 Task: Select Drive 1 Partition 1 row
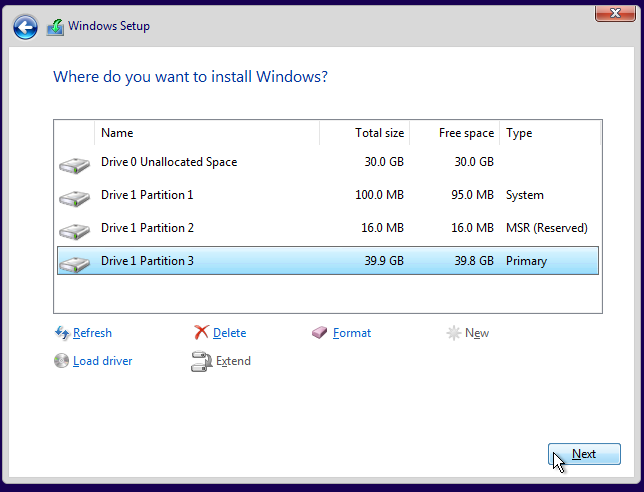[x=328, y=195]
